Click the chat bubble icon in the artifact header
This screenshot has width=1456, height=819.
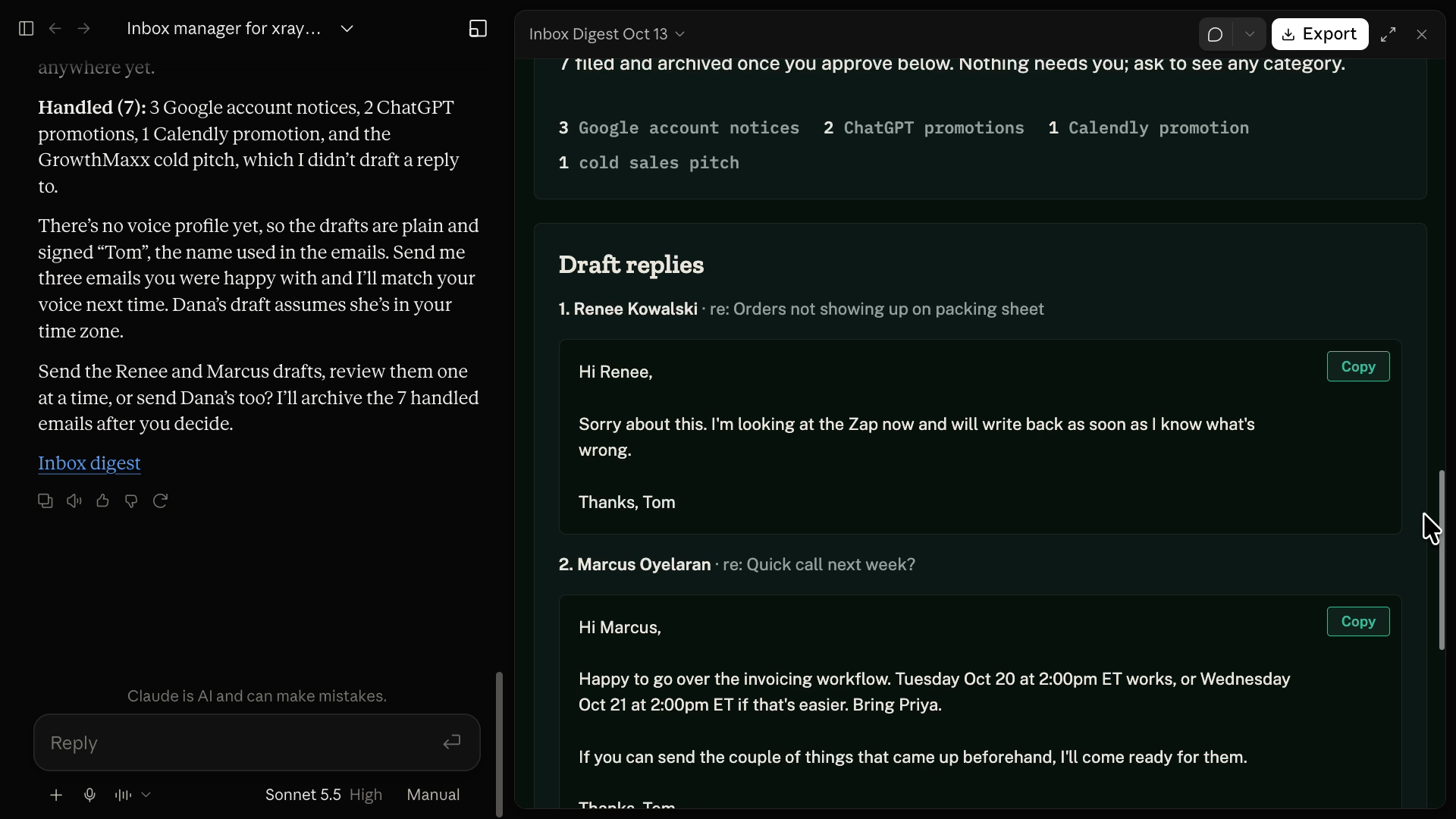1216,34
